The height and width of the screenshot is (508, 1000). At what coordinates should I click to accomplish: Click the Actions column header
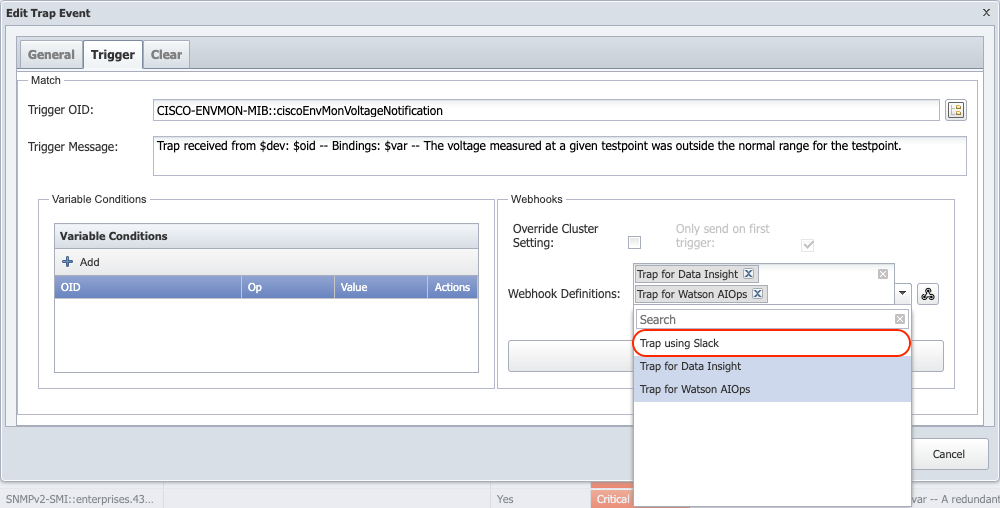452,287
